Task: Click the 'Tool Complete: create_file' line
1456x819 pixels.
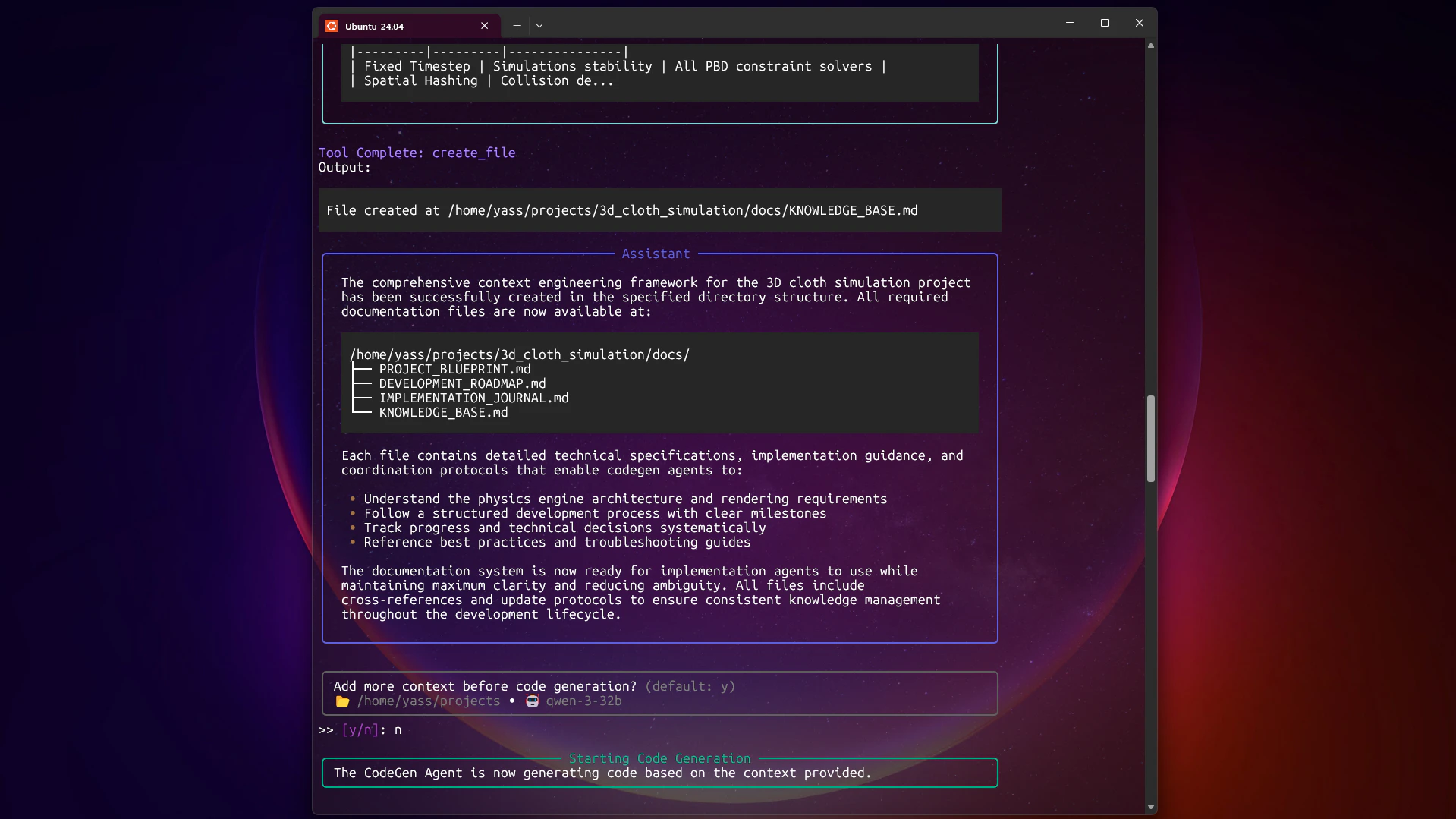Action: click(x=417, y=153)
